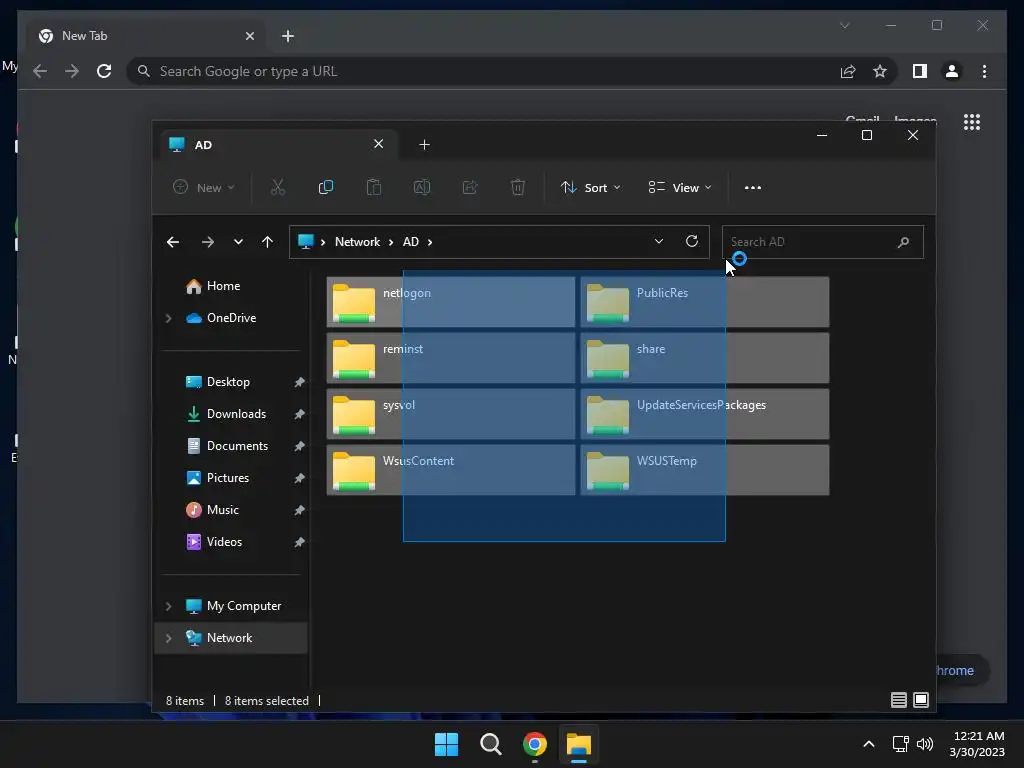This screenshot has height=768, width=1024.
Task: Switch to details view in Explorer status bar
Action: click(x=899, y=700)
